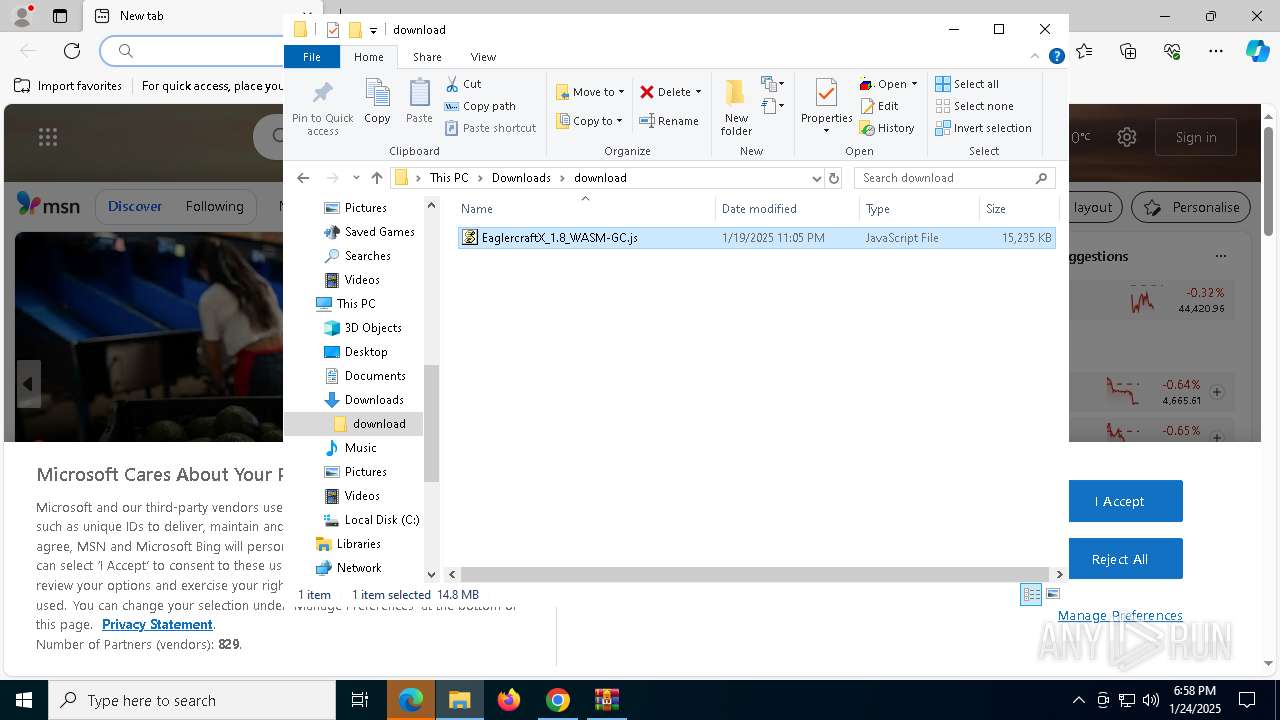Select Music in navigation pane
1280x720 pixels.
(x=351, y=448)
